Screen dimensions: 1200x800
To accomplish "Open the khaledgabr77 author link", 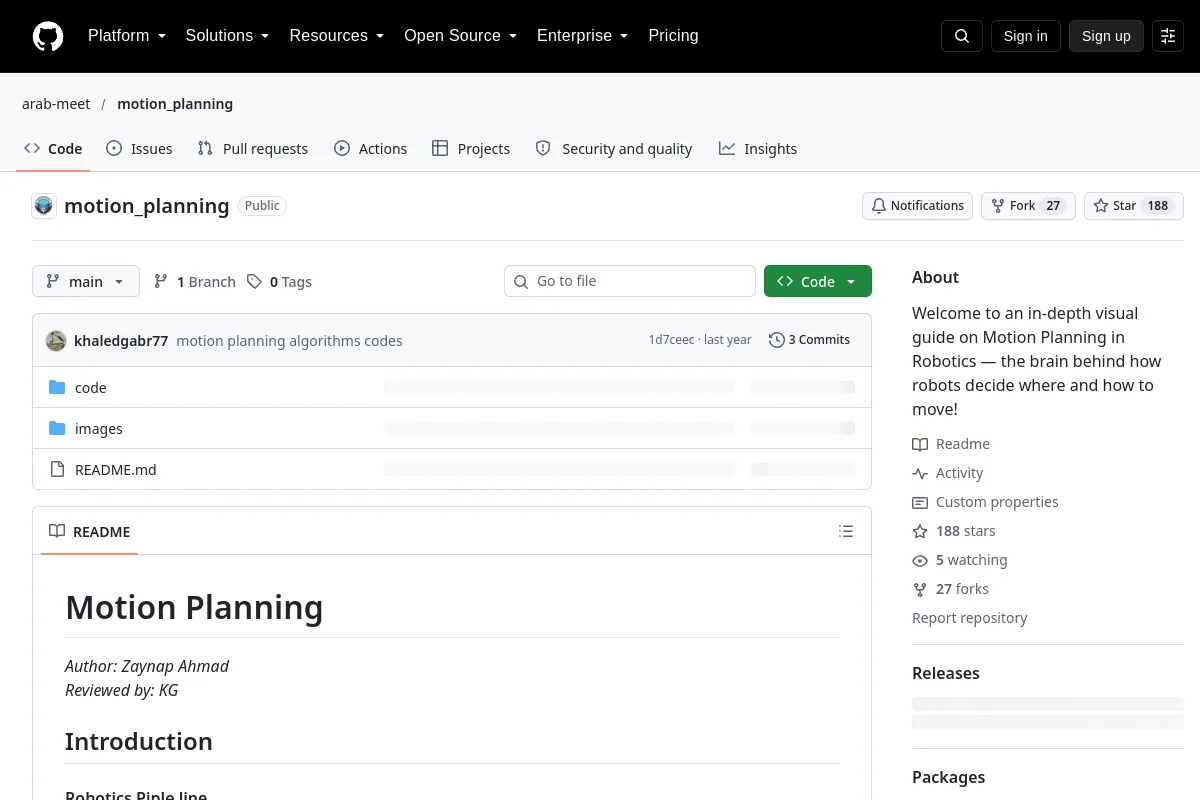I will pyautogui.click(x=121, y=341).
